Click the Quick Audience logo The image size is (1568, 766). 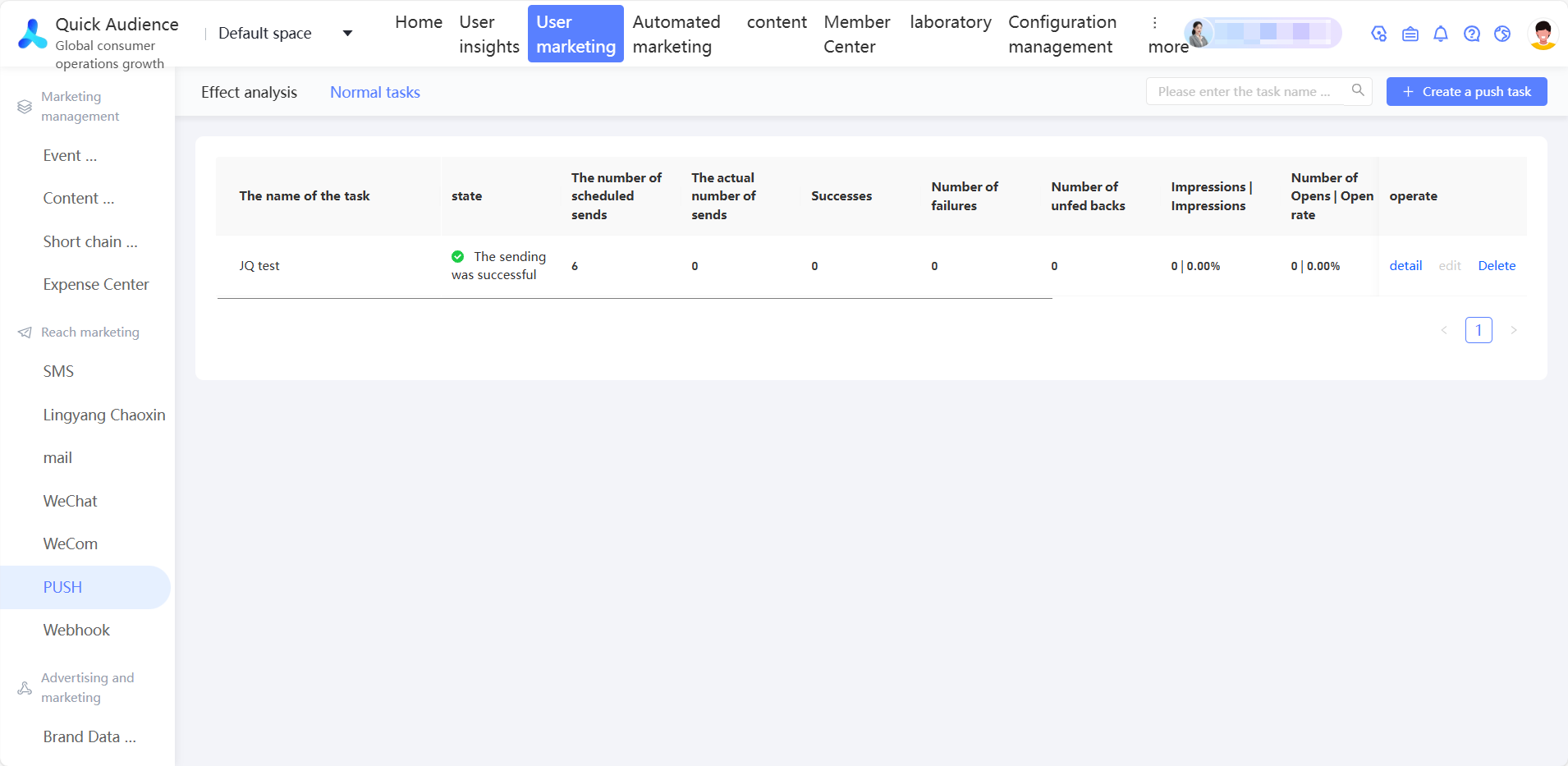tap(33, 34)
